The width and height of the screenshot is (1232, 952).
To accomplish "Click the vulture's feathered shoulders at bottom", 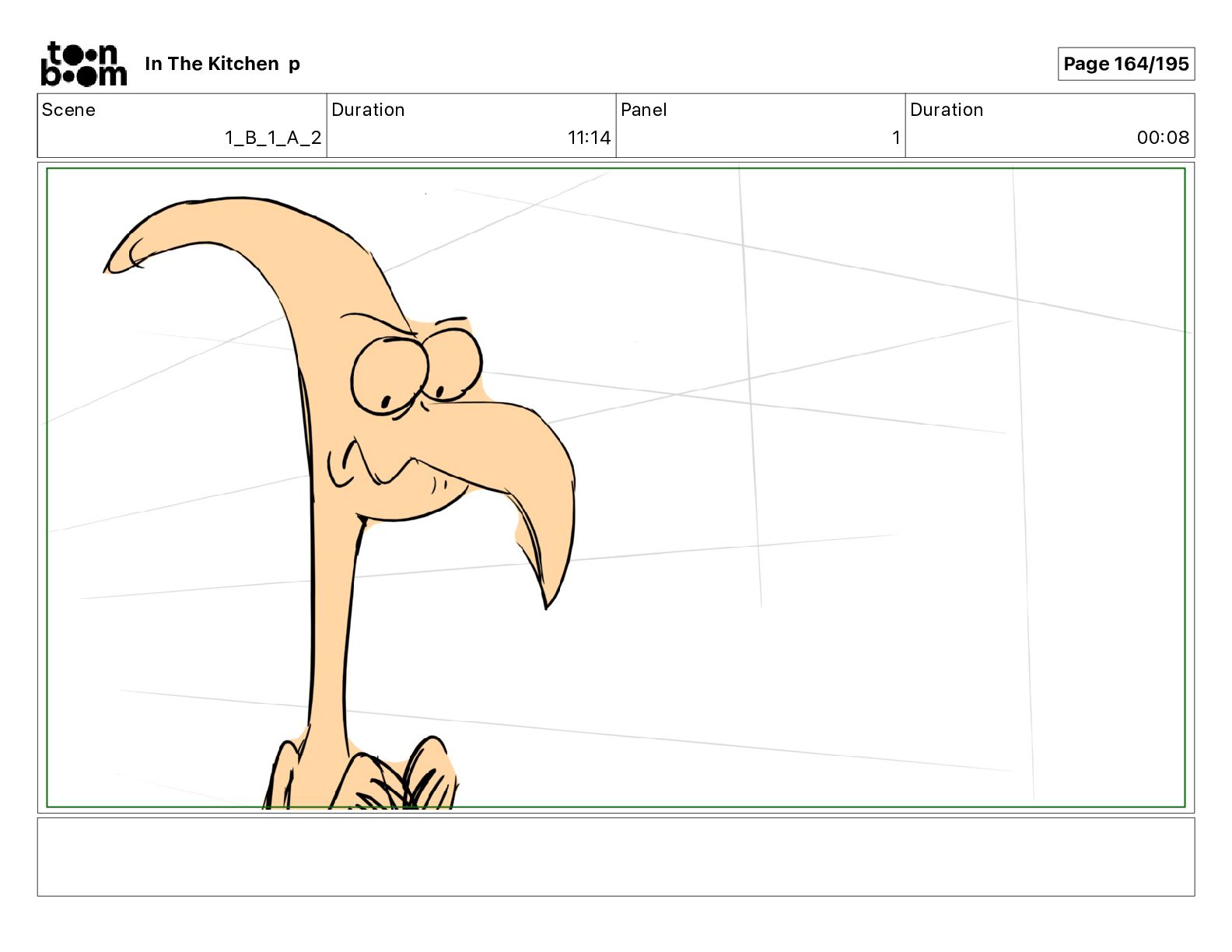I will click(360, 774).
